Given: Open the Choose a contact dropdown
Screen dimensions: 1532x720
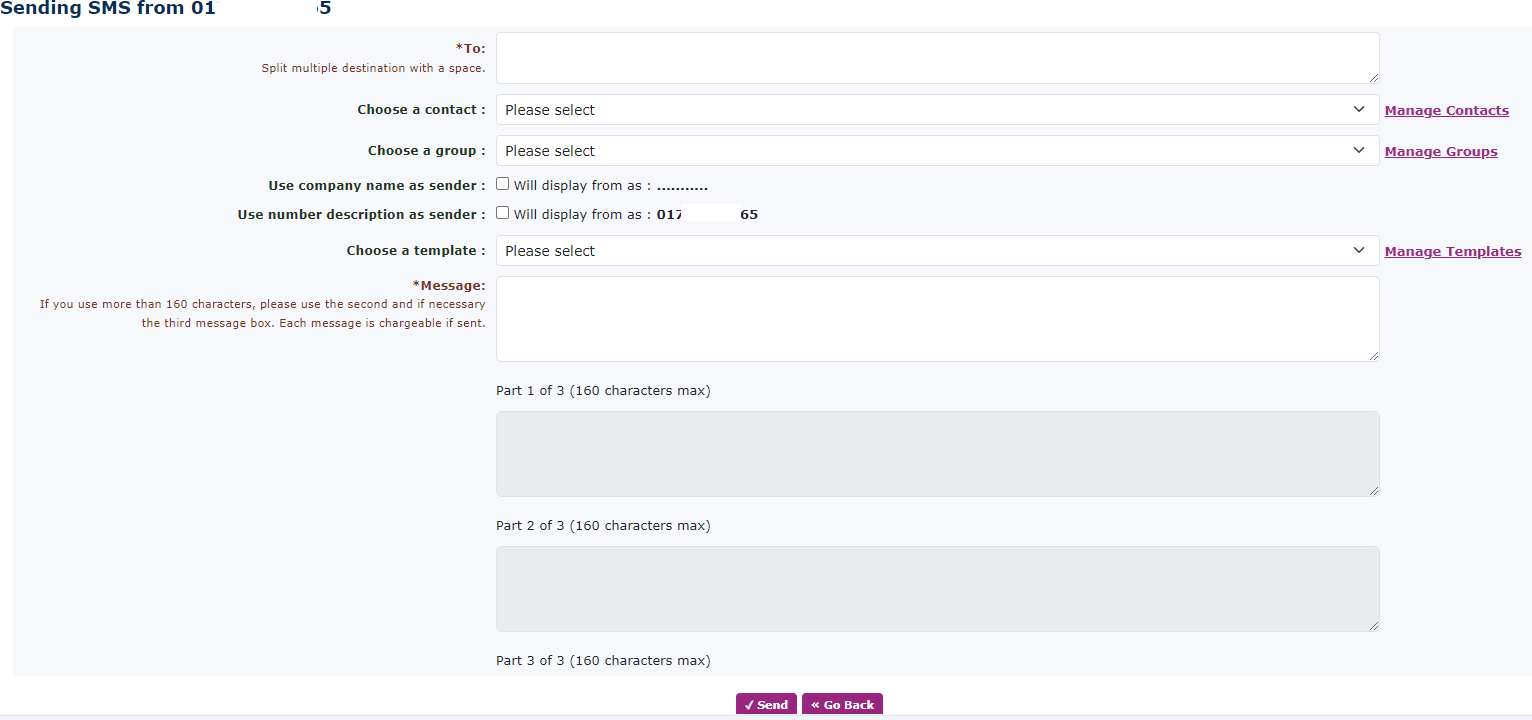Looking at the screenshot, I should 937,110.
